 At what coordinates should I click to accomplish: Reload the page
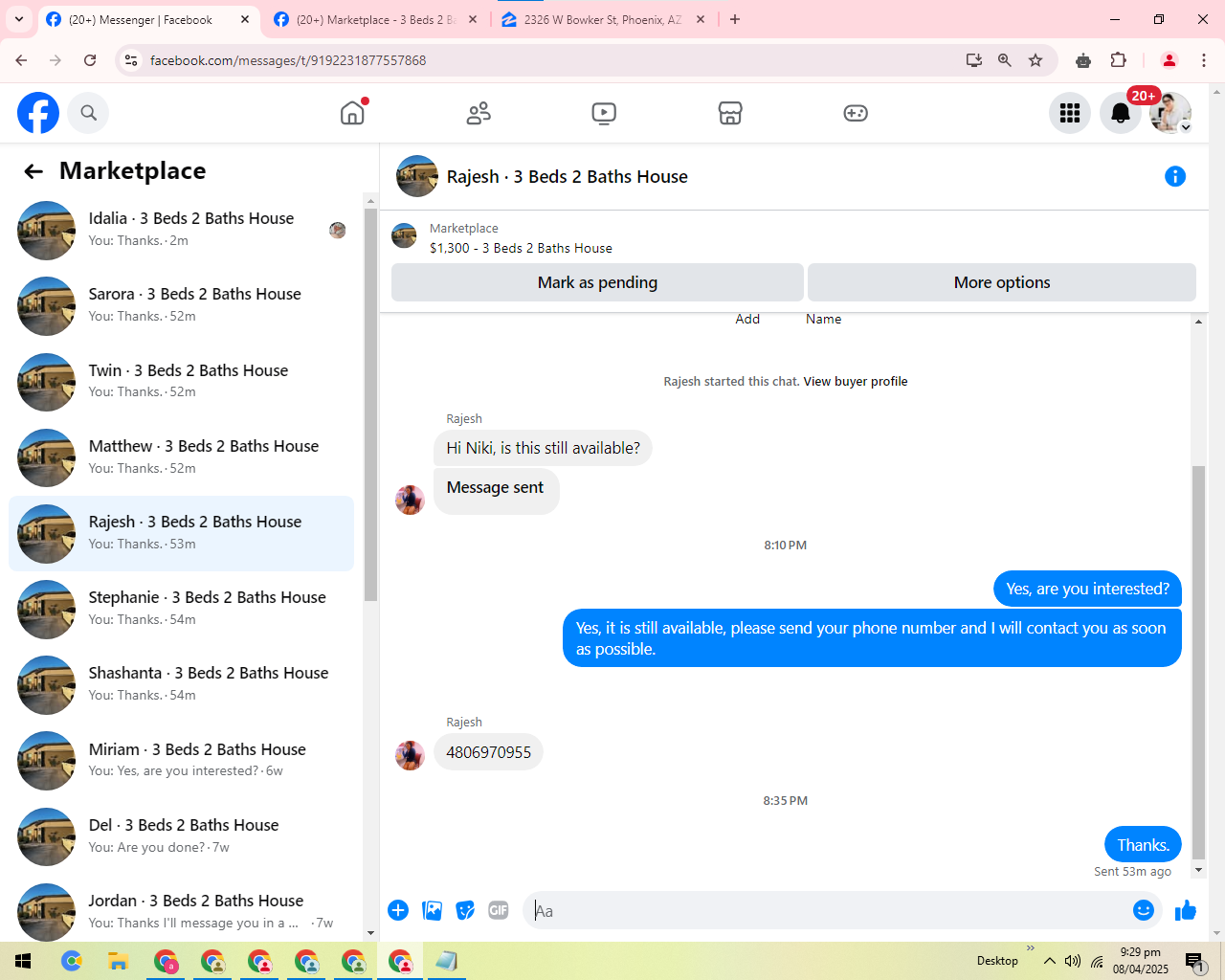[90, 60]
